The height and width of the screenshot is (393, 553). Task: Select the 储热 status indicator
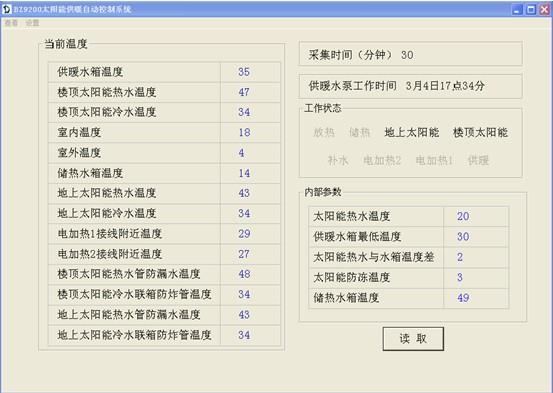point(359,132)
